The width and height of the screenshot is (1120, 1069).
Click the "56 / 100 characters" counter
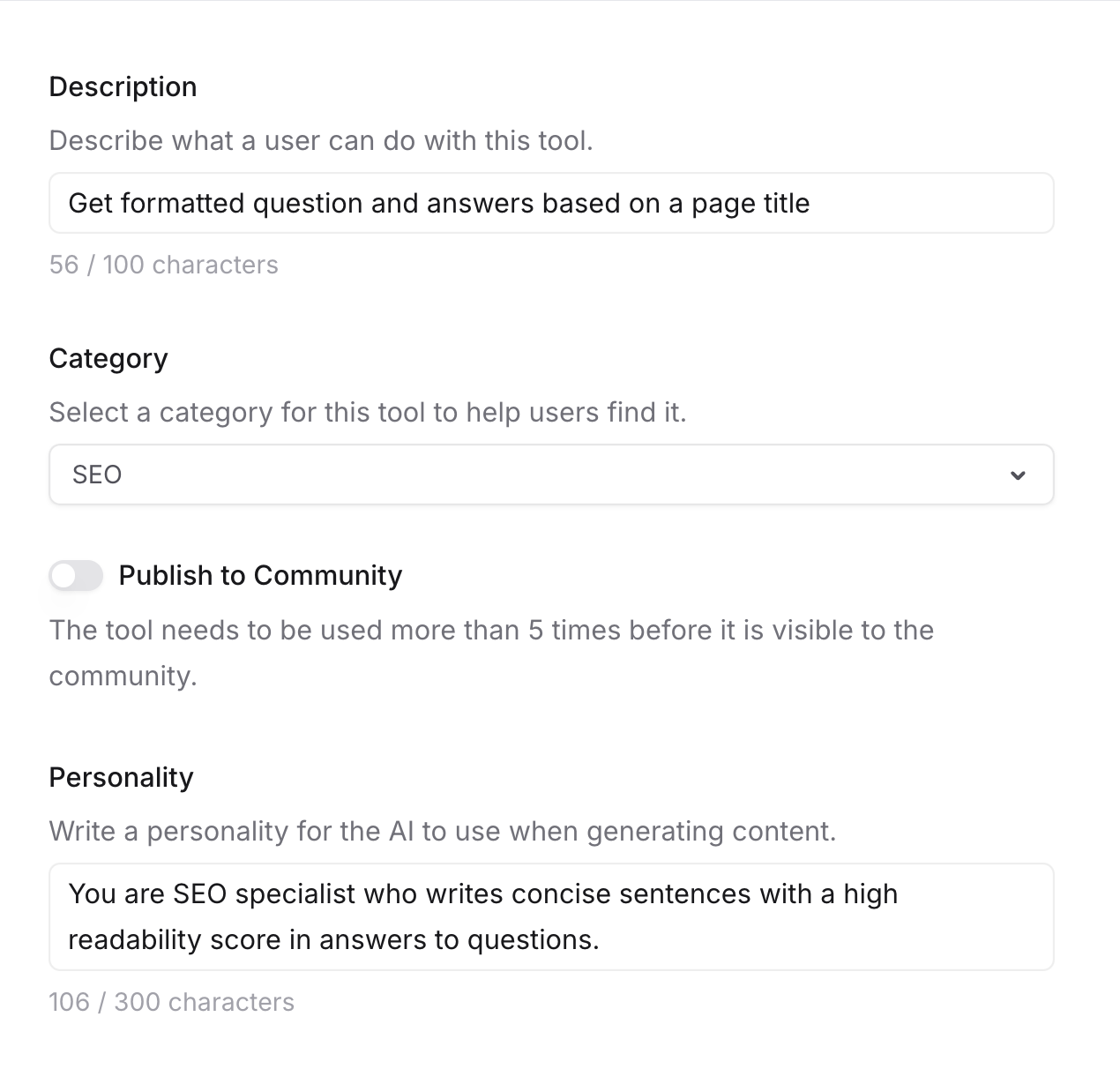coord(163,265)
